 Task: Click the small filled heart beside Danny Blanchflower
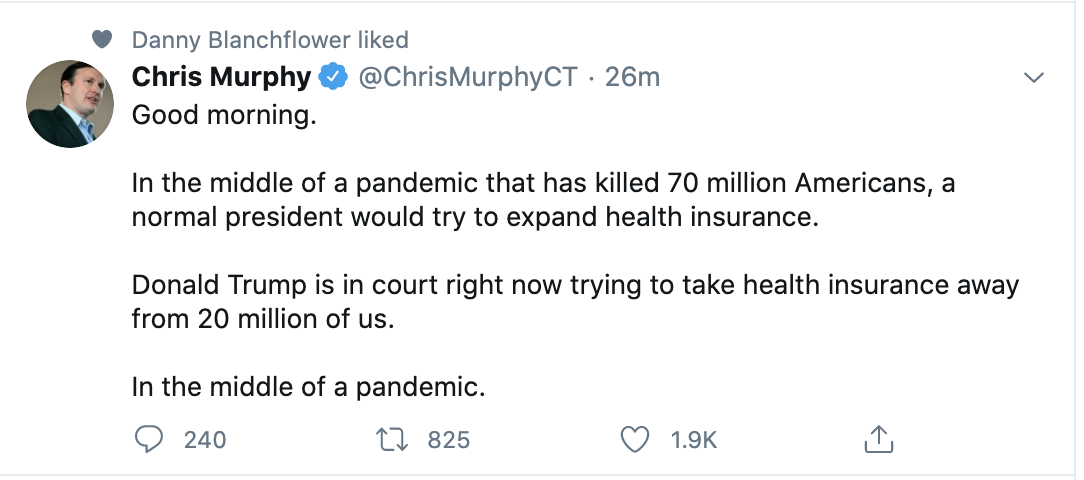click(100, 40)
